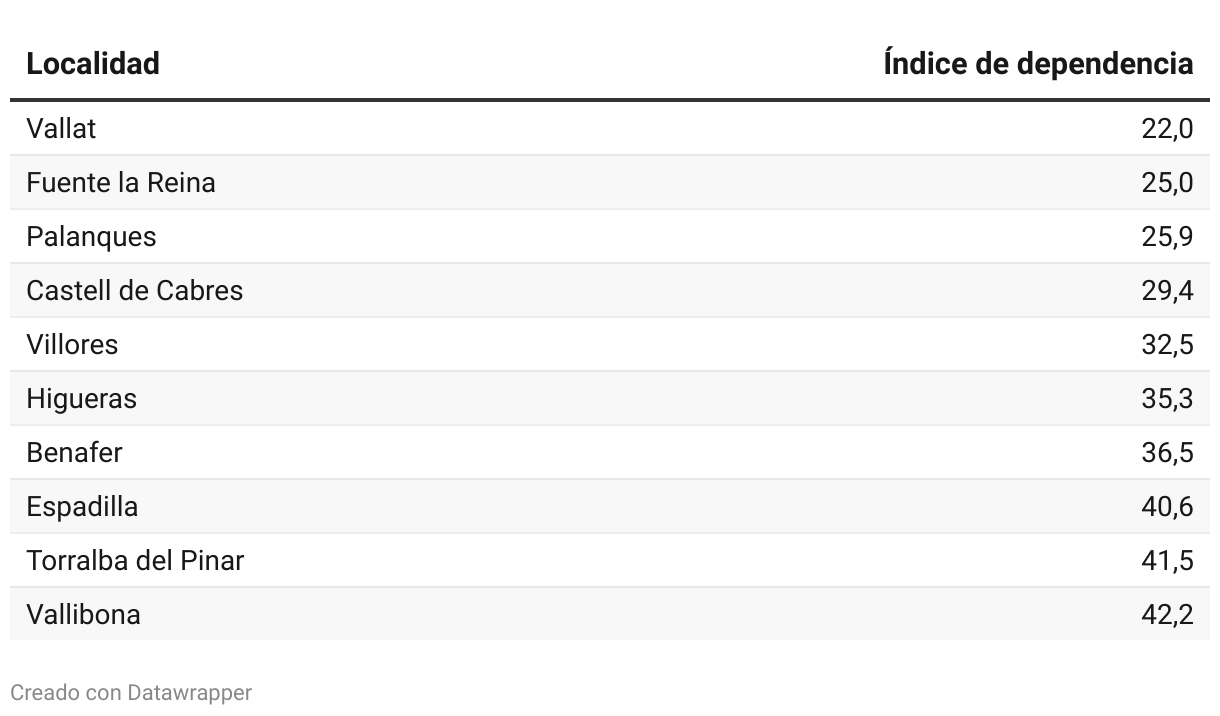Click the Villores row label
This screenshot has height=716, width=1220.
click(x=72, y=345)
